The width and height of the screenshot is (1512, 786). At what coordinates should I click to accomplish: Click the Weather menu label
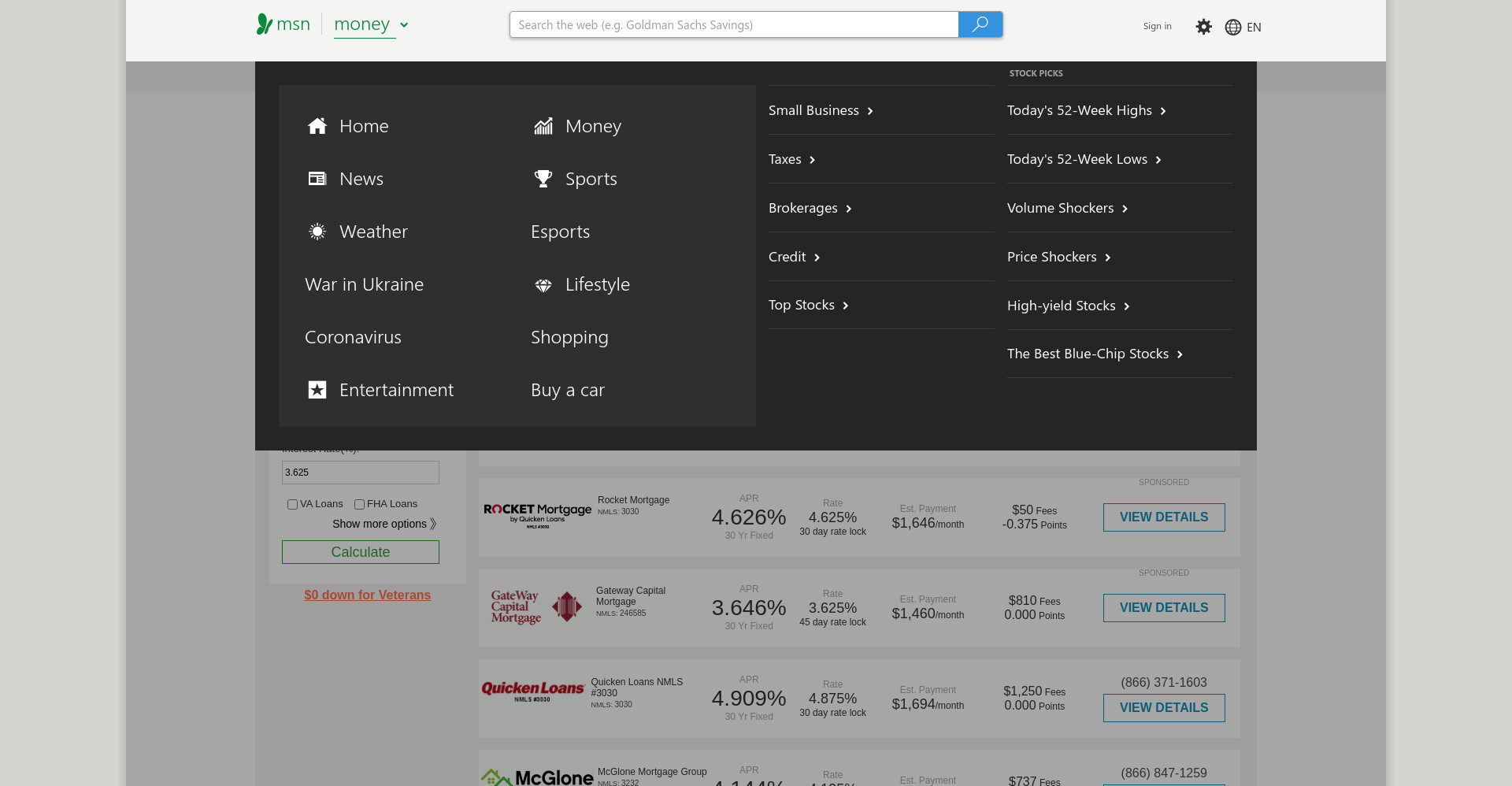(x=373, y=232)
